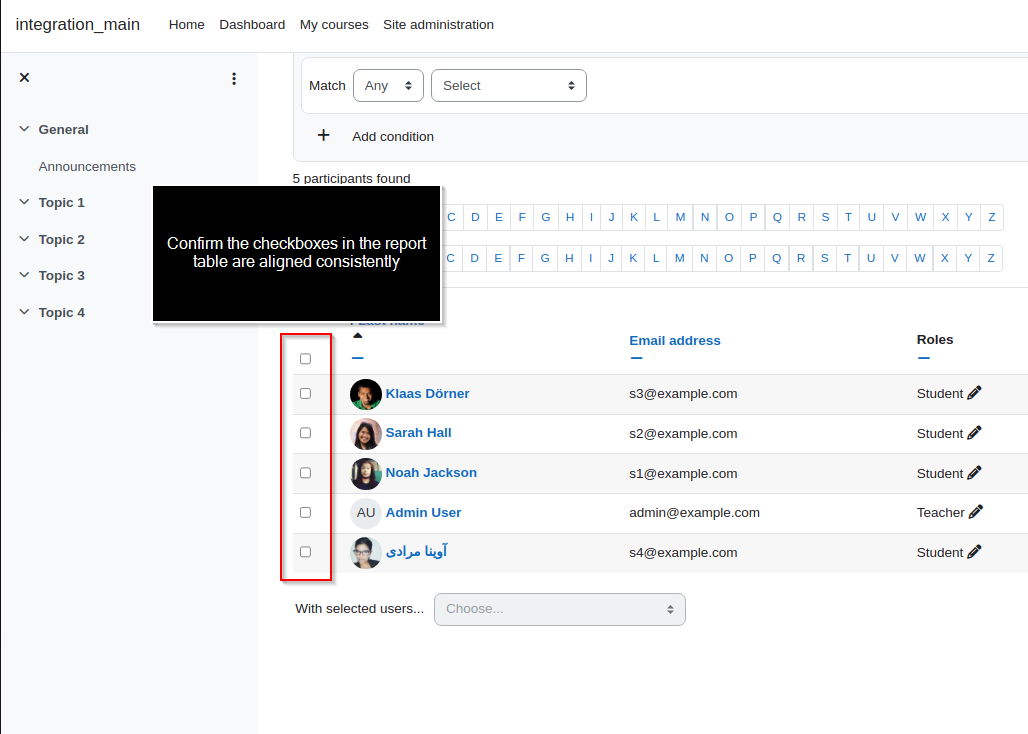Open avatar of s4@example.com participant
This screenshot has height=734, width=1028.
click(366, 553)
